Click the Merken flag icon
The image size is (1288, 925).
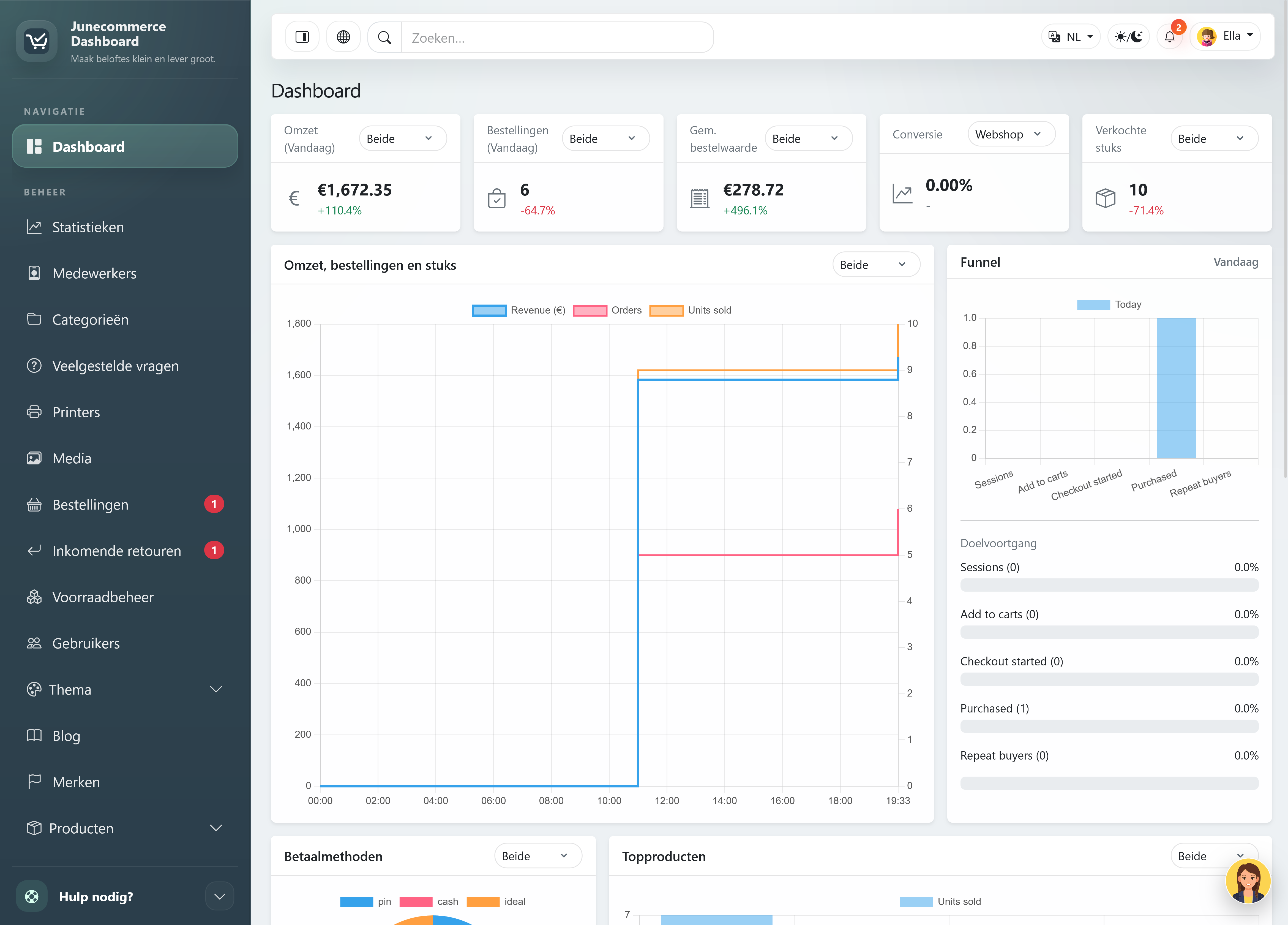(x=34, y=782)
